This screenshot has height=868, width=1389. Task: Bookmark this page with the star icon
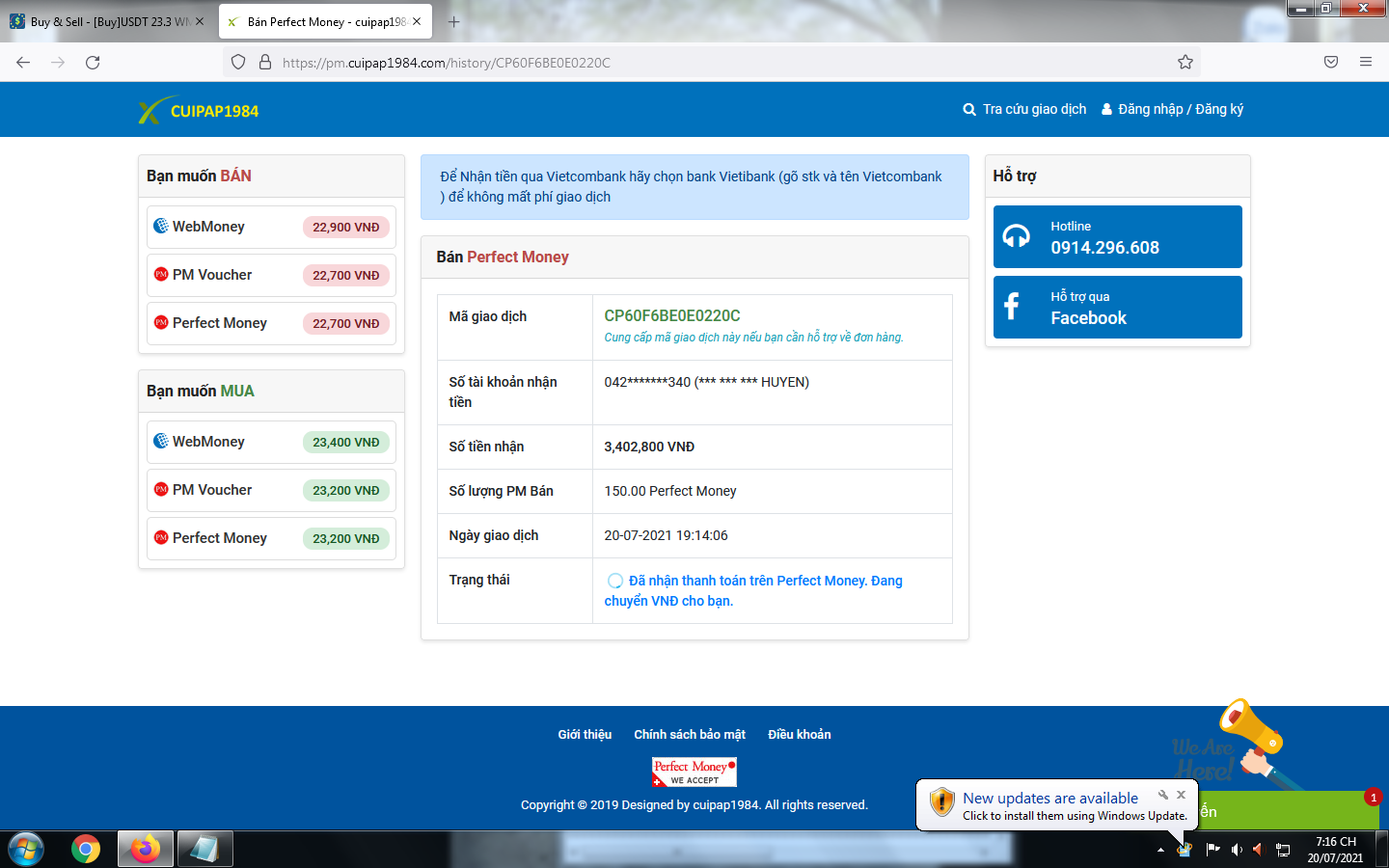(x=1185, y=63)
